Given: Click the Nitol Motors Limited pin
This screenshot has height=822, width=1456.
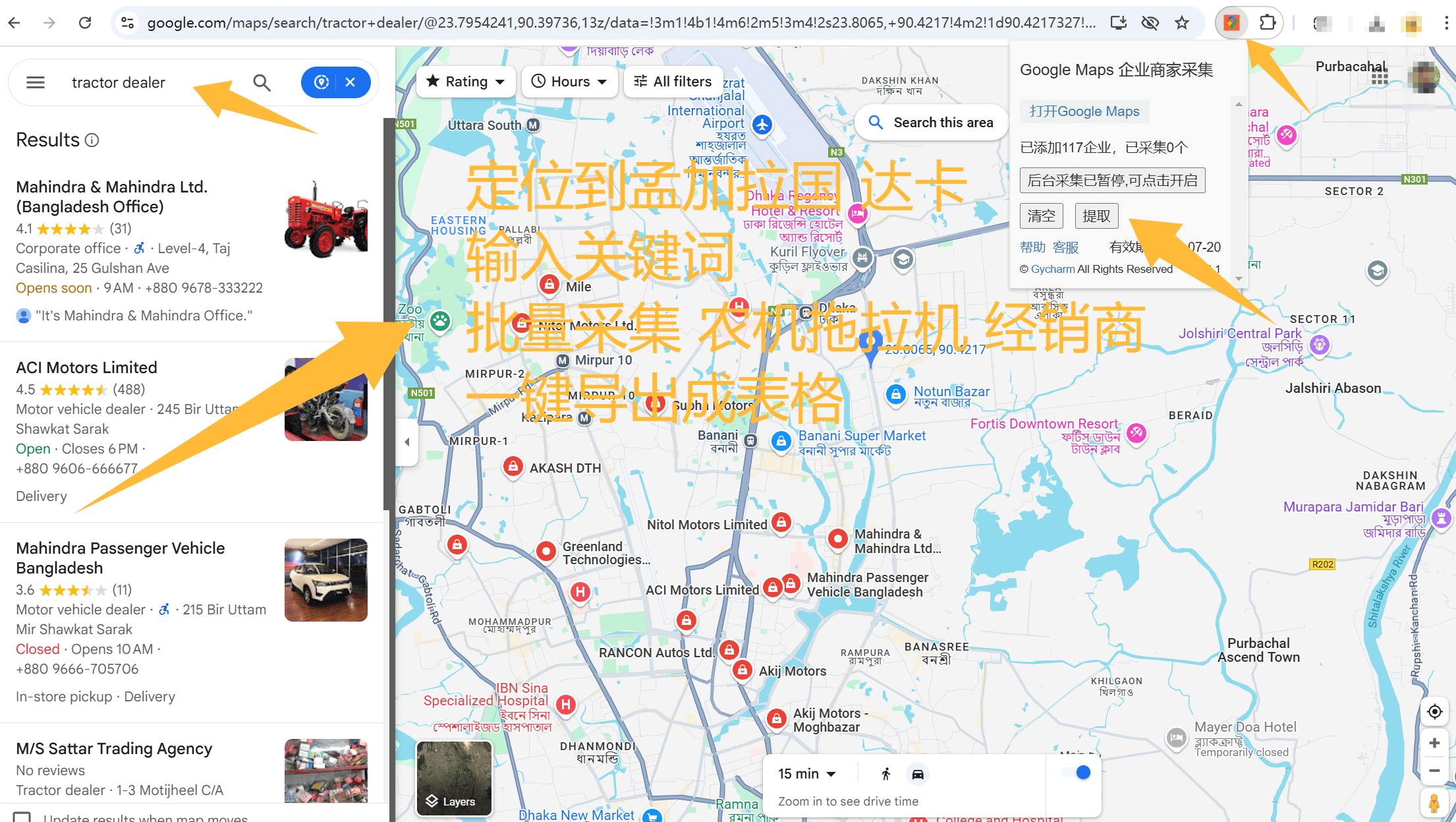Looking at the screenshot, I should click(781, 524).
